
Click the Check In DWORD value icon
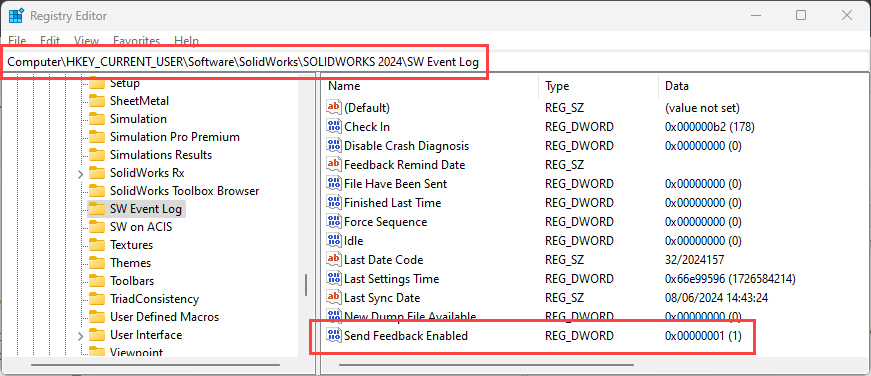point(334,127)
